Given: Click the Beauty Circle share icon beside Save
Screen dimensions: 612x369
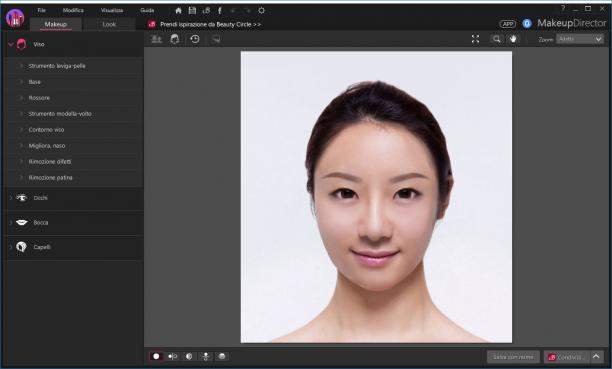Looking at the screenshot, I should point(206,11).
